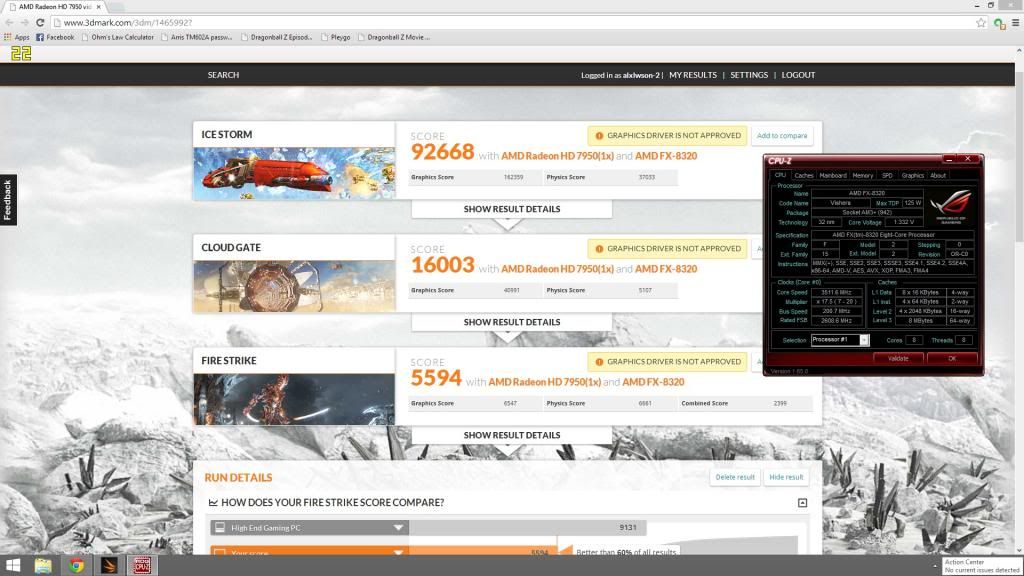The width and height of the screenshot is (1024, 576).
Task: Click the Hide result button
Action: tap(786, 477)
